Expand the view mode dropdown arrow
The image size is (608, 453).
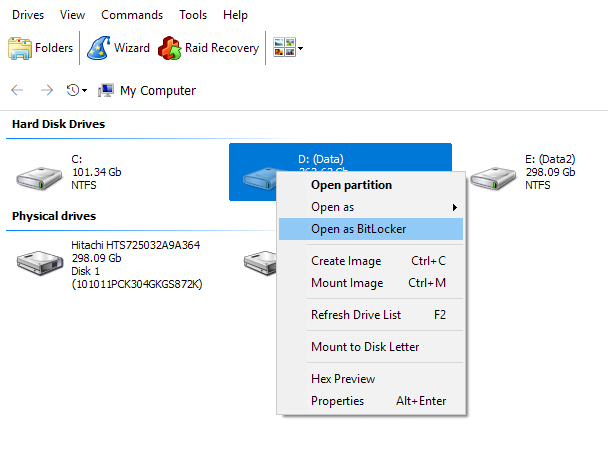click(301, 48)
